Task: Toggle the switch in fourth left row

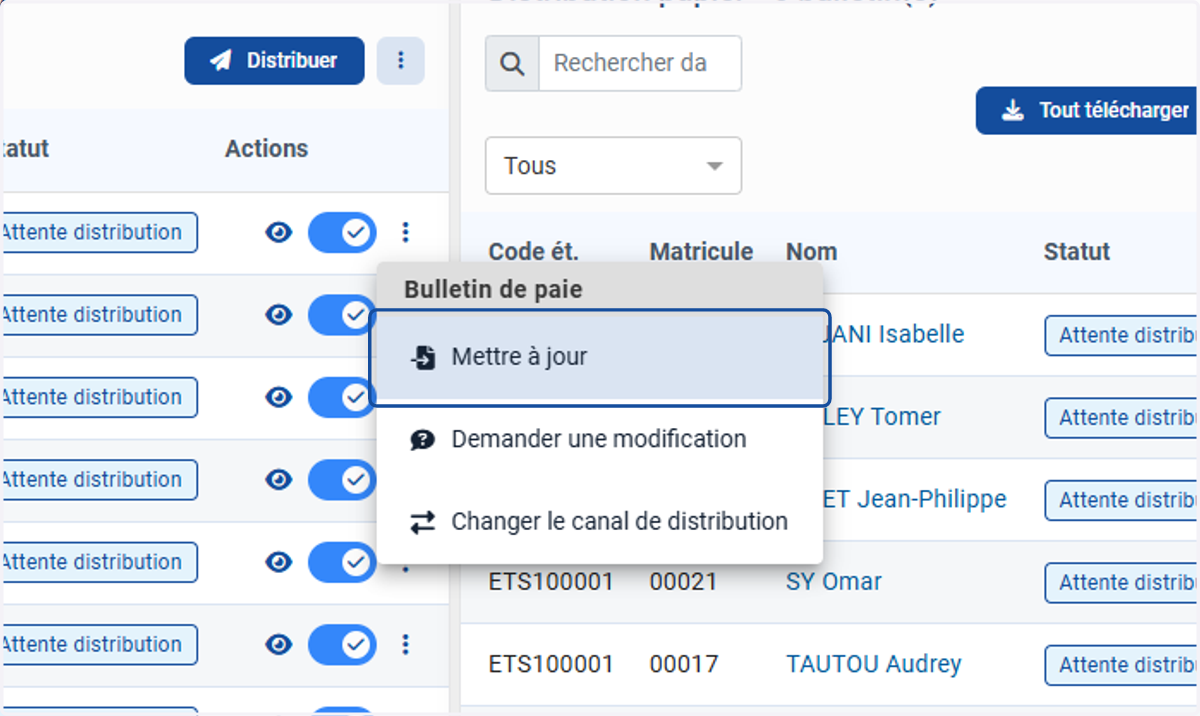Action: (x=342, y=480)
